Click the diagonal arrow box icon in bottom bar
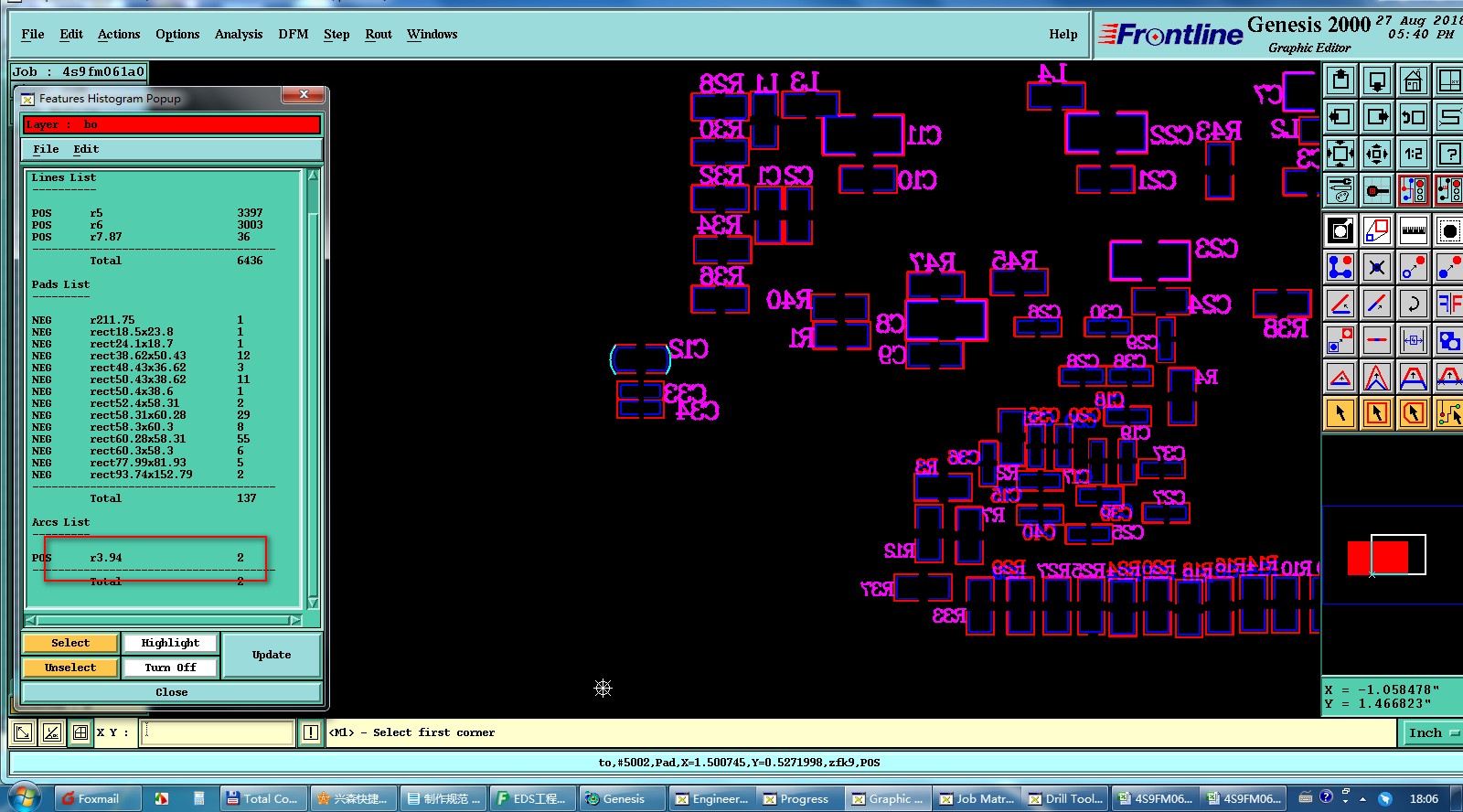 [23, 732]
